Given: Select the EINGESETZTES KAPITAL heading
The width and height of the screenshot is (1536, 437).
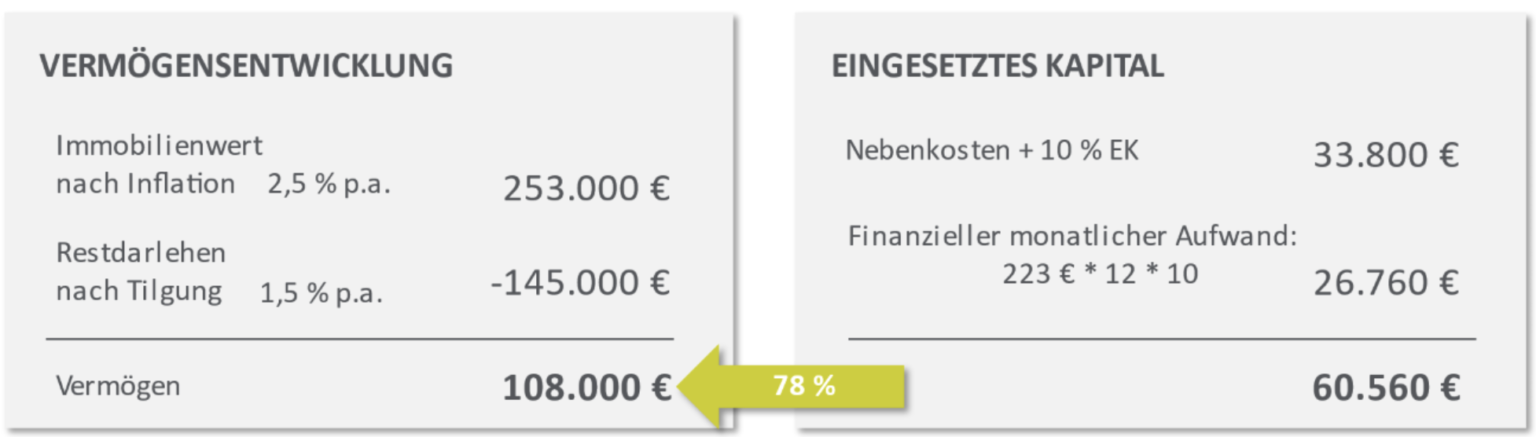Looking at the screenshot, I should pos(997,67).
